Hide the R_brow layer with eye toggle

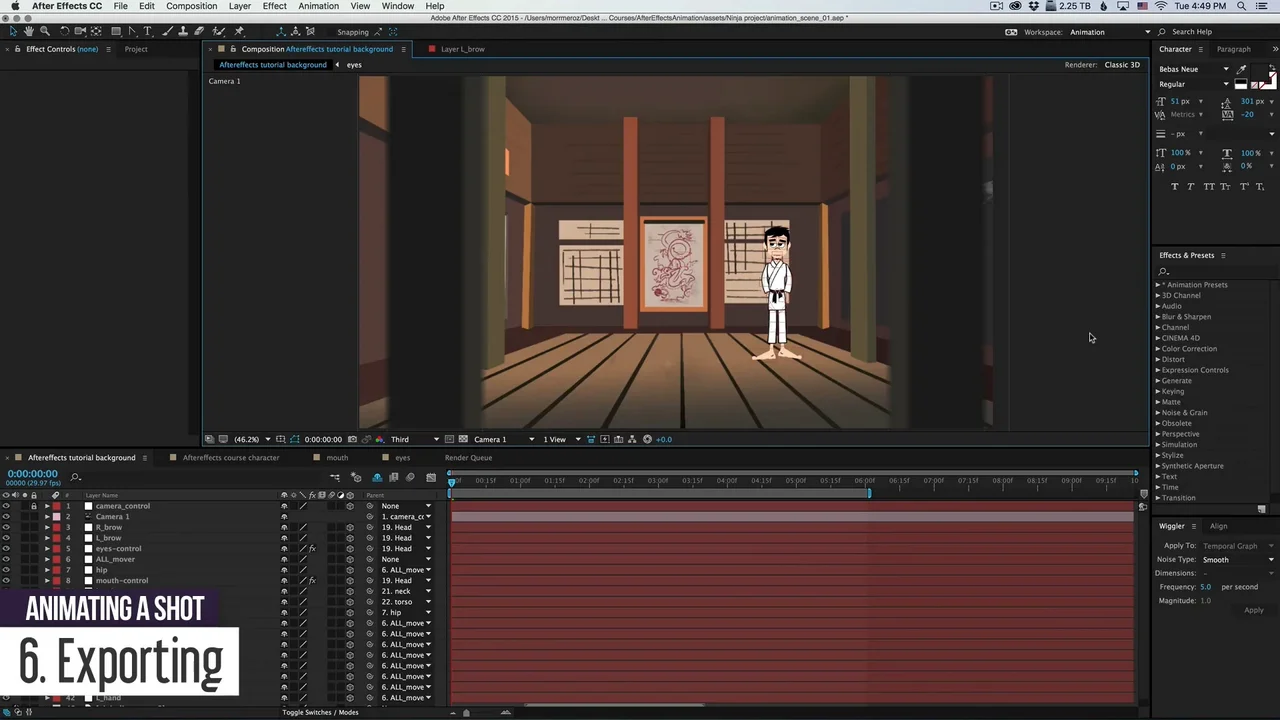(6, 527)
